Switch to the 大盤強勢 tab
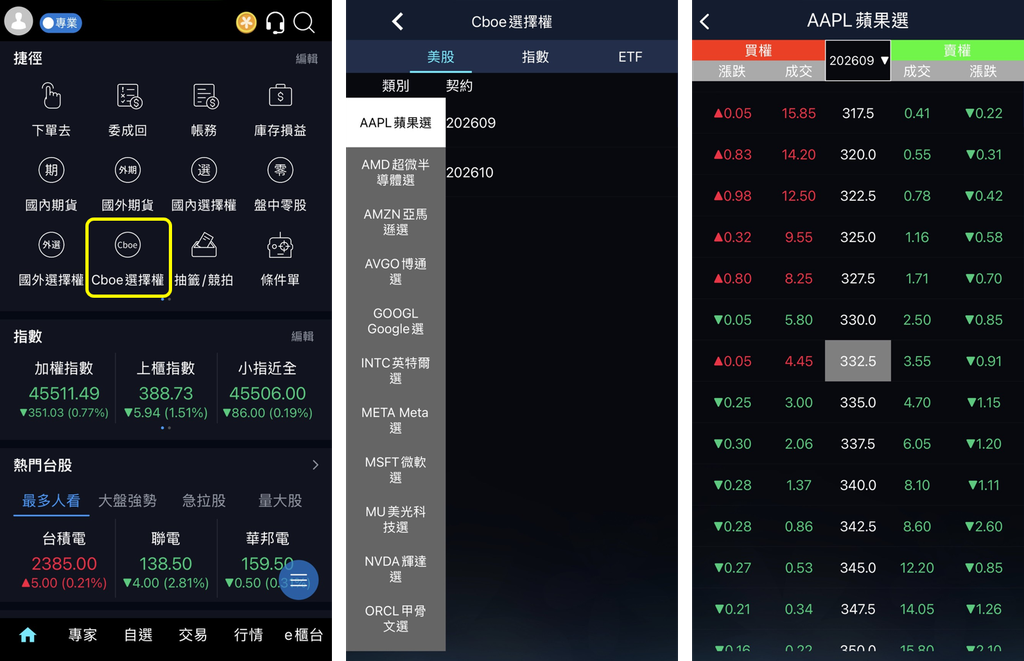Screen dimensions: 1024x661 127,501
